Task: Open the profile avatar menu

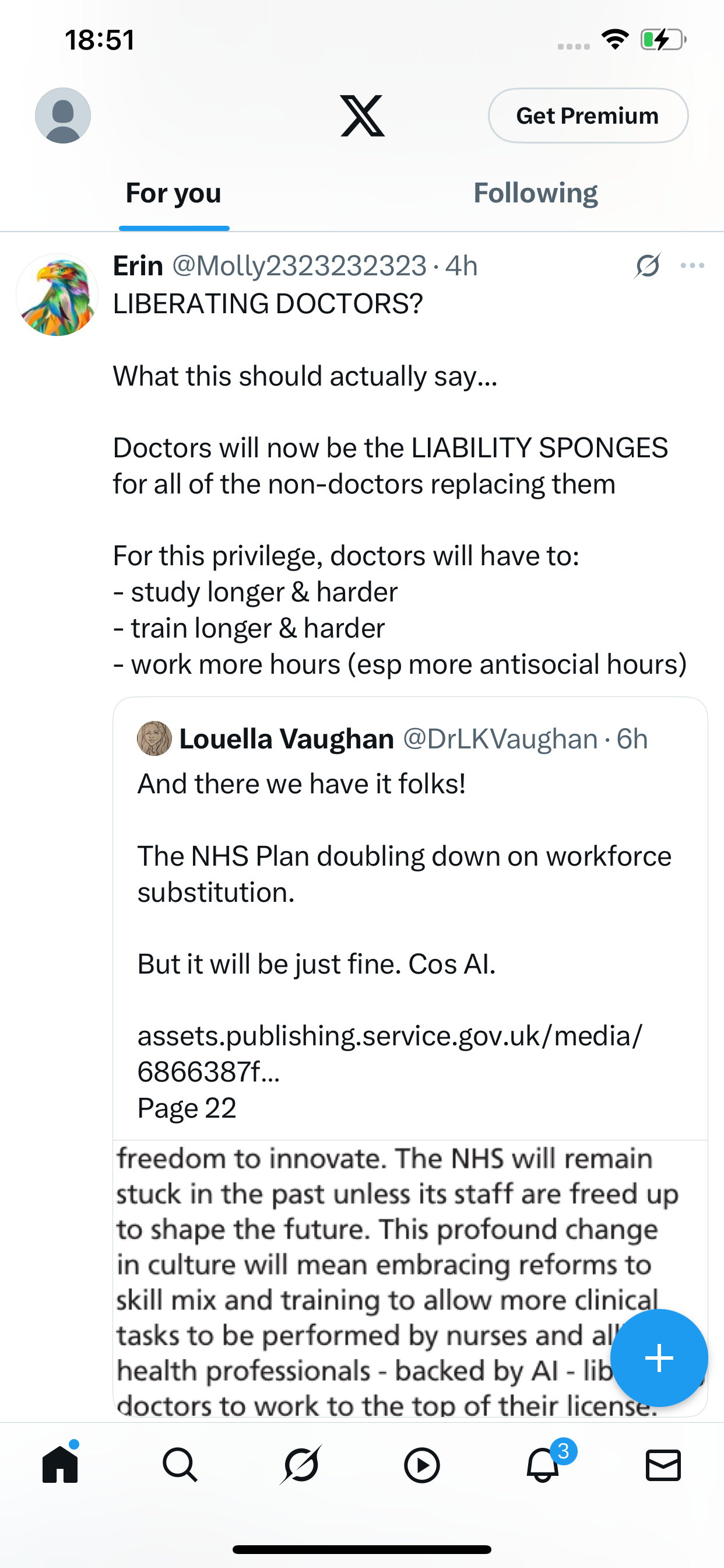Action: click(63, 116)
